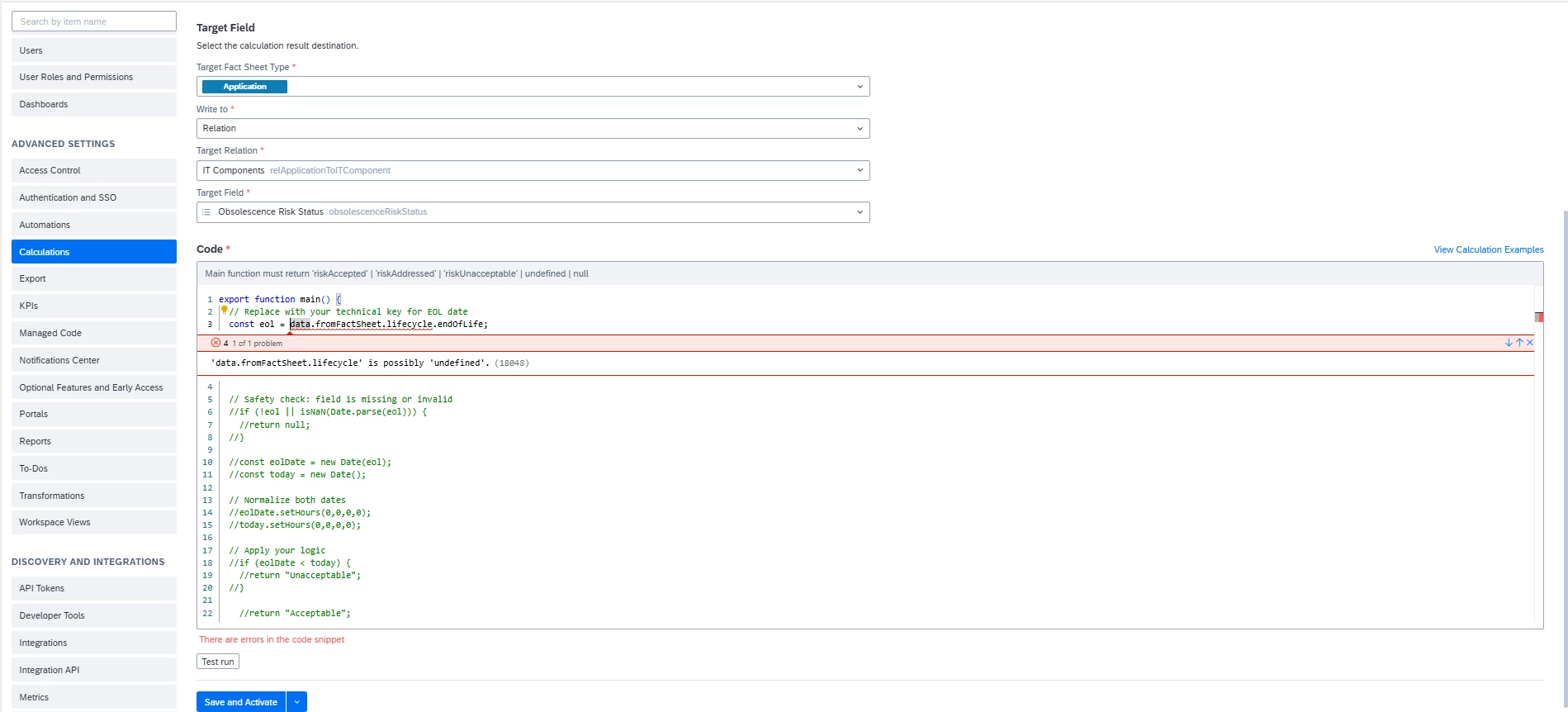1568x712 pixels.
Task: Open API Tokens
Action: click(x=94, y=589)
